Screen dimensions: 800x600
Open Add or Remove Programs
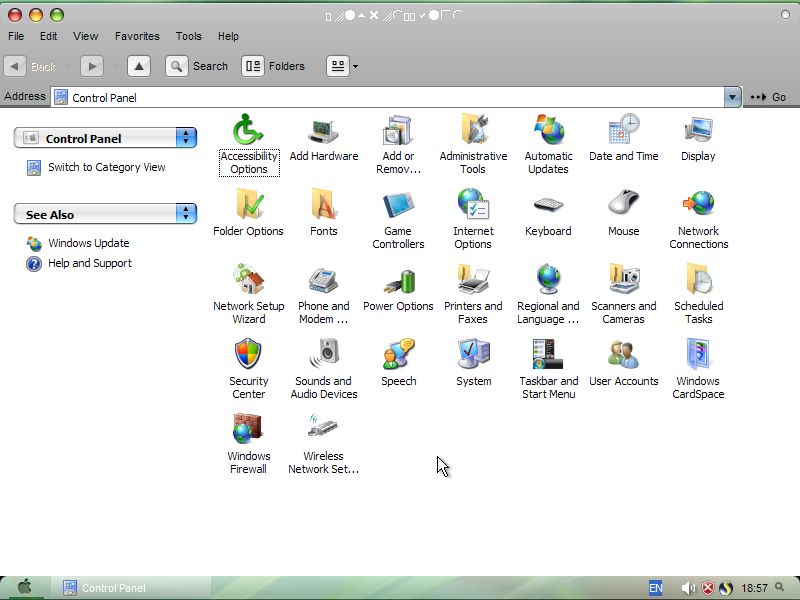(x=398, y=144)
